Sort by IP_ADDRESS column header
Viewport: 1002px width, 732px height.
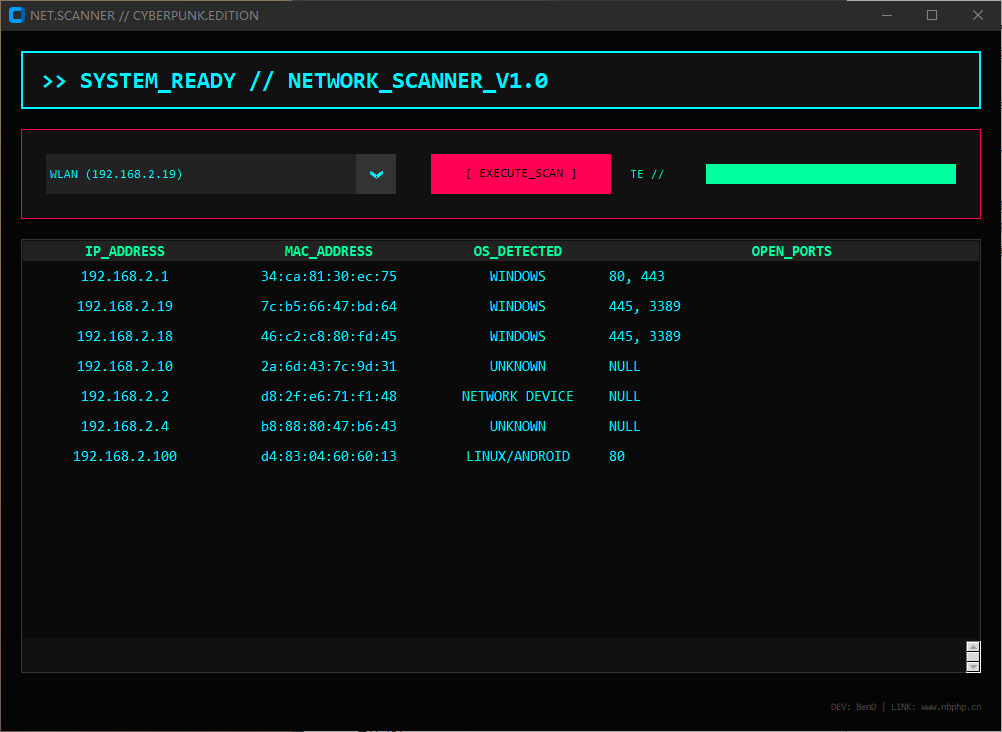(x=125, y=251)
